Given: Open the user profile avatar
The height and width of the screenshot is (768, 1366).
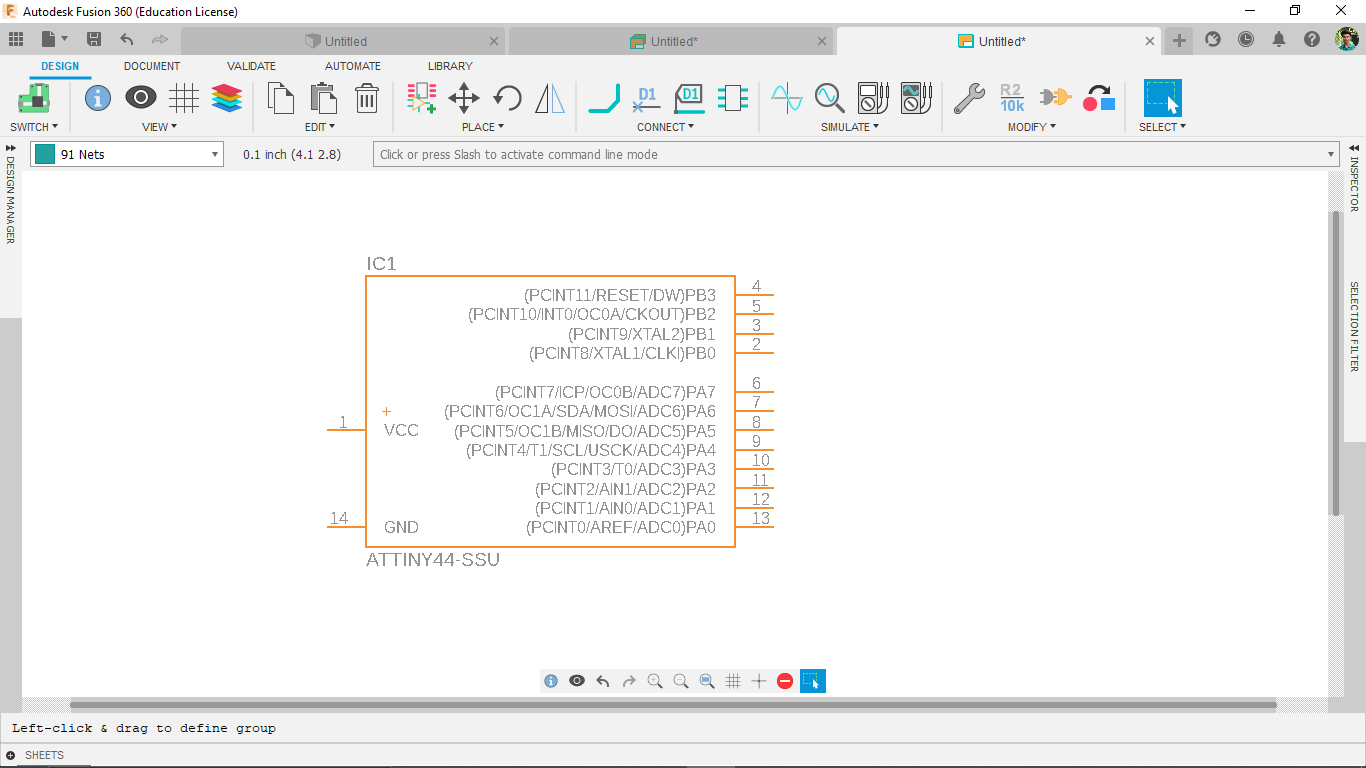Looking at the screenshot, I should click(x=1347, y=39).
